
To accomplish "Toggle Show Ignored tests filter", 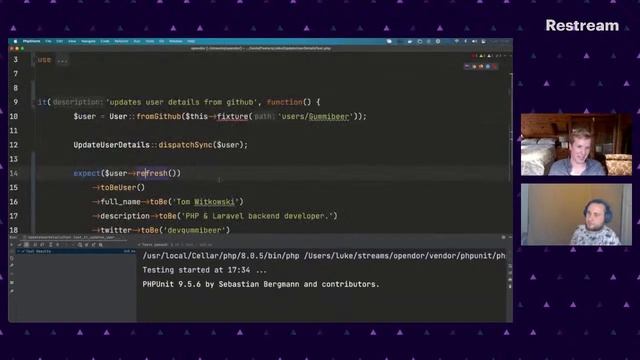I will point(26,245).
